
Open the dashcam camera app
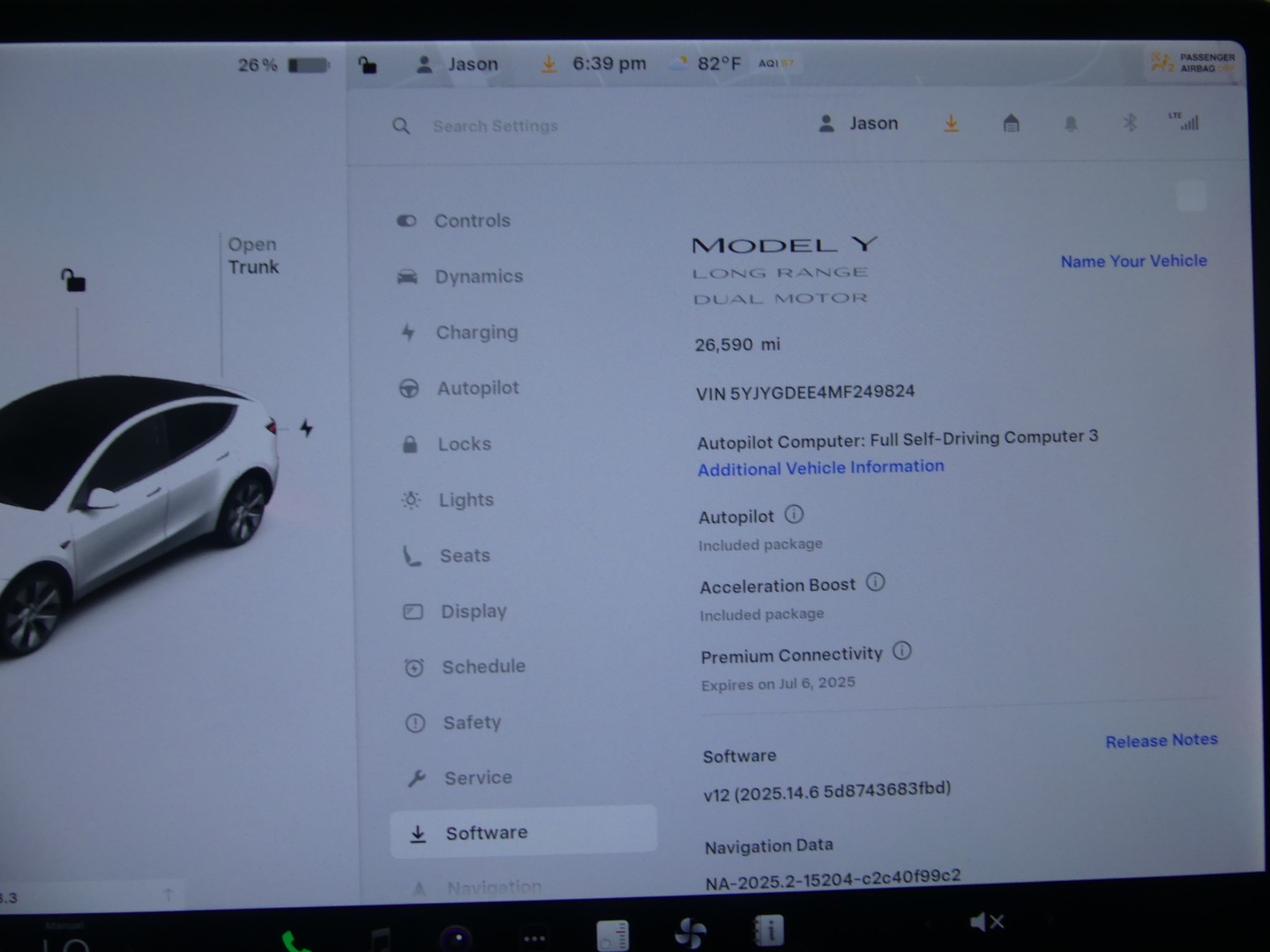click(x=456, y=937)
